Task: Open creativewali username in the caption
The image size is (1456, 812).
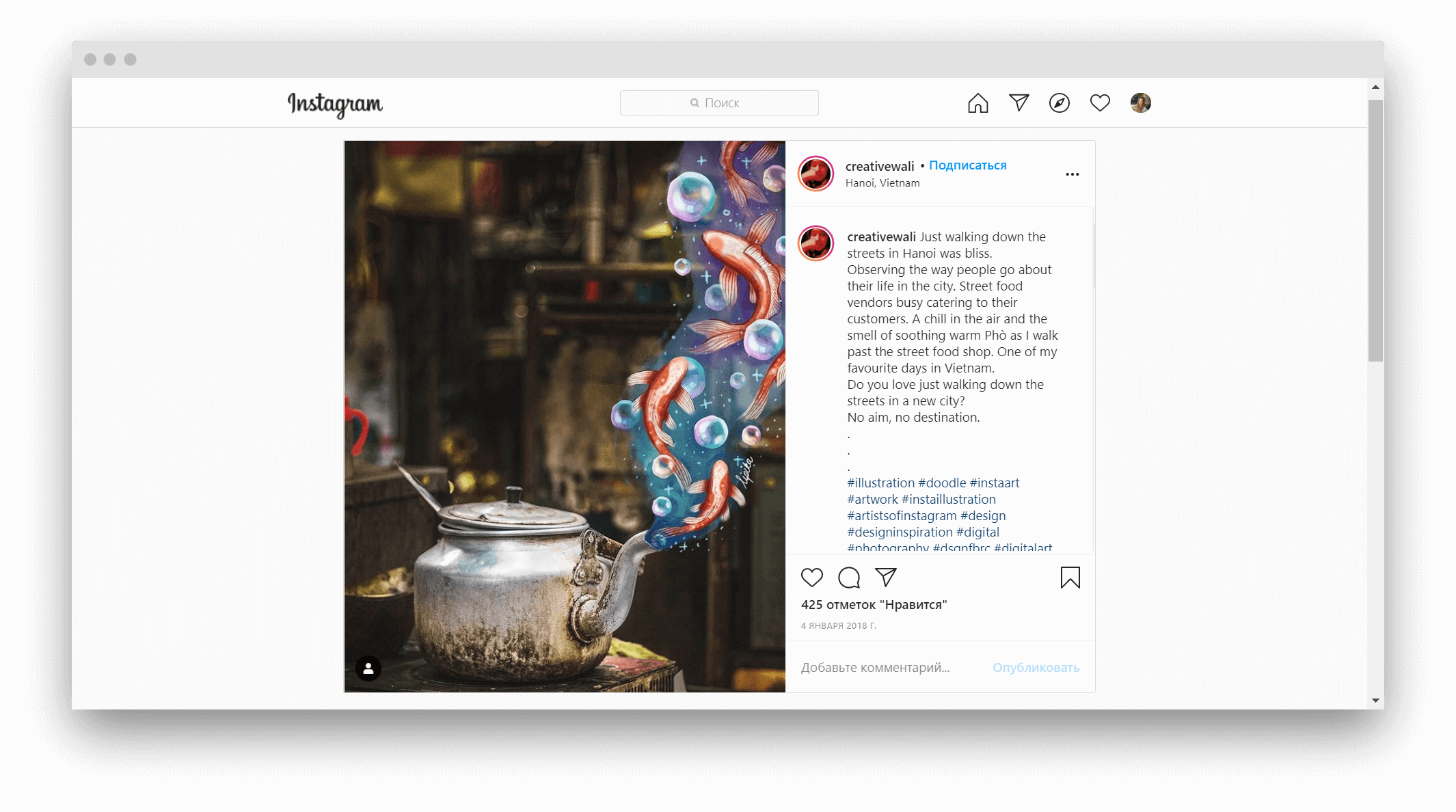Action: tap(881, 237)
